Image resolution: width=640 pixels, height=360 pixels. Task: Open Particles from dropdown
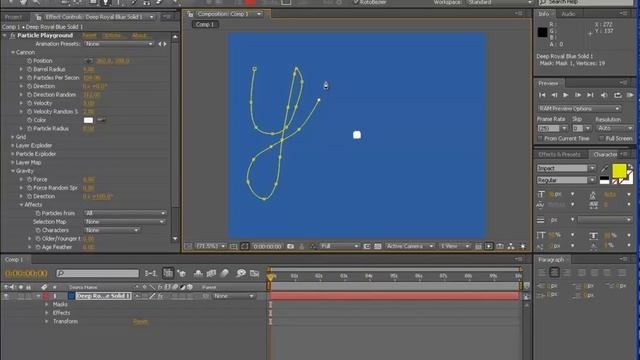125,213
